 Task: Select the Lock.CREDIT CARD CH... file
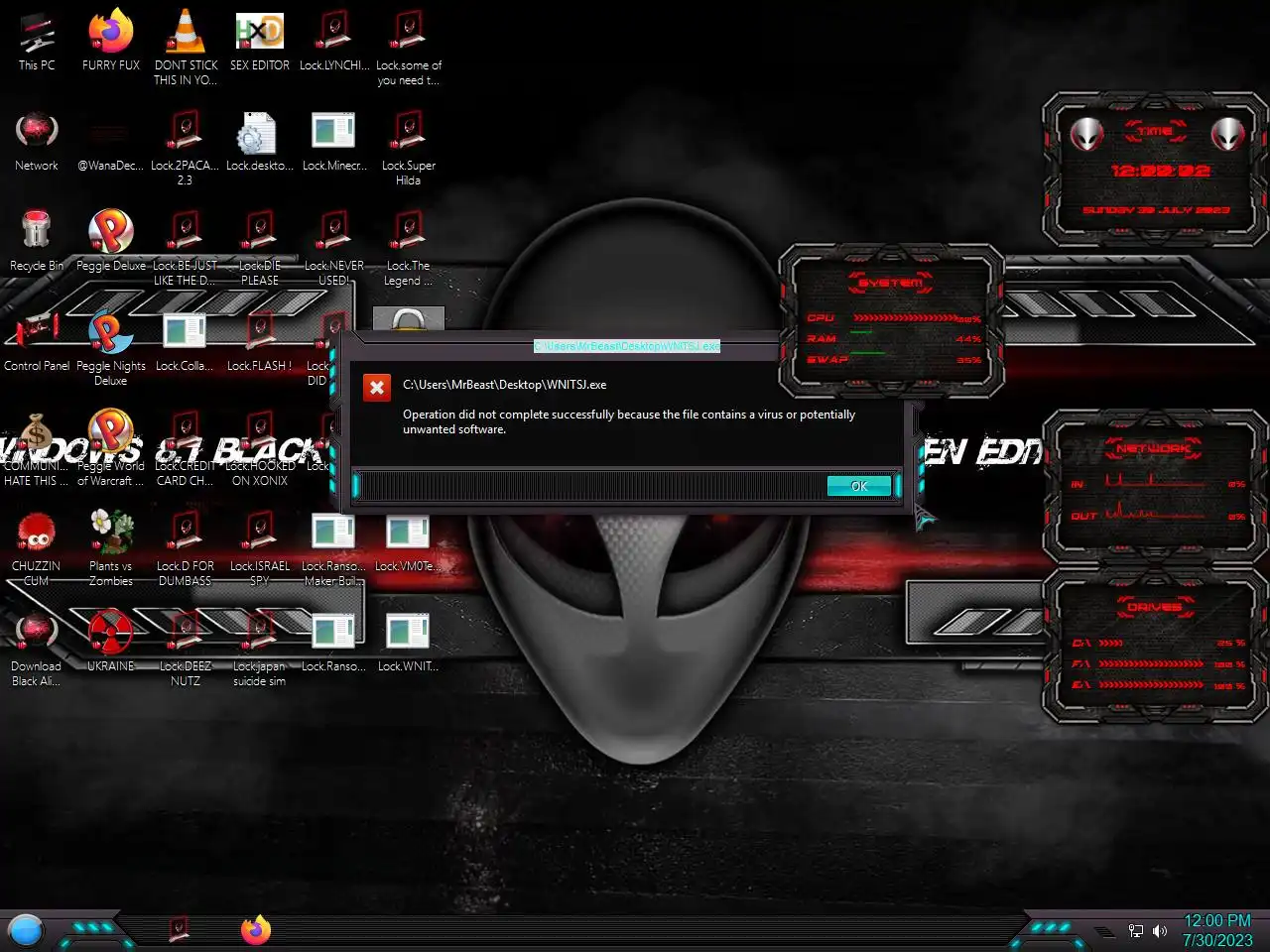tap(186, 449)
